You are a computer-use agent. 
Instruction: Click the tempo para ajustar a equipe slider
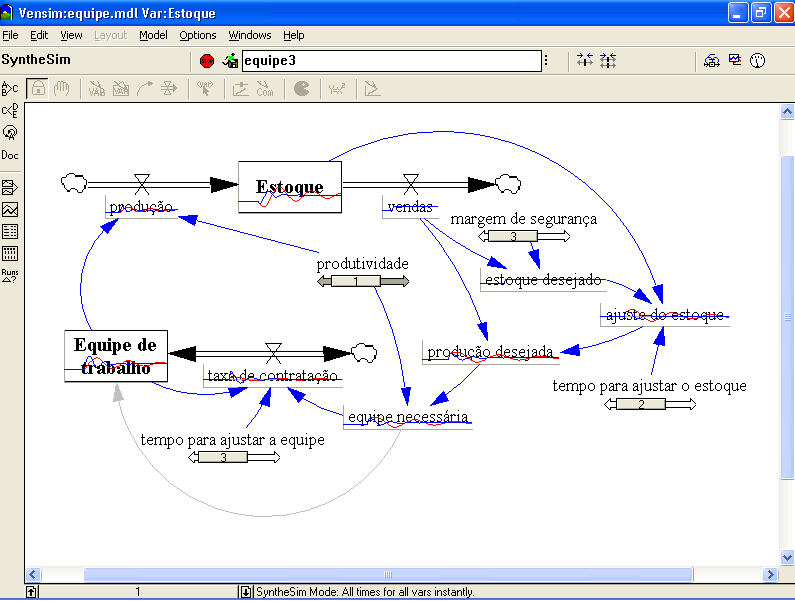(224, 458)
